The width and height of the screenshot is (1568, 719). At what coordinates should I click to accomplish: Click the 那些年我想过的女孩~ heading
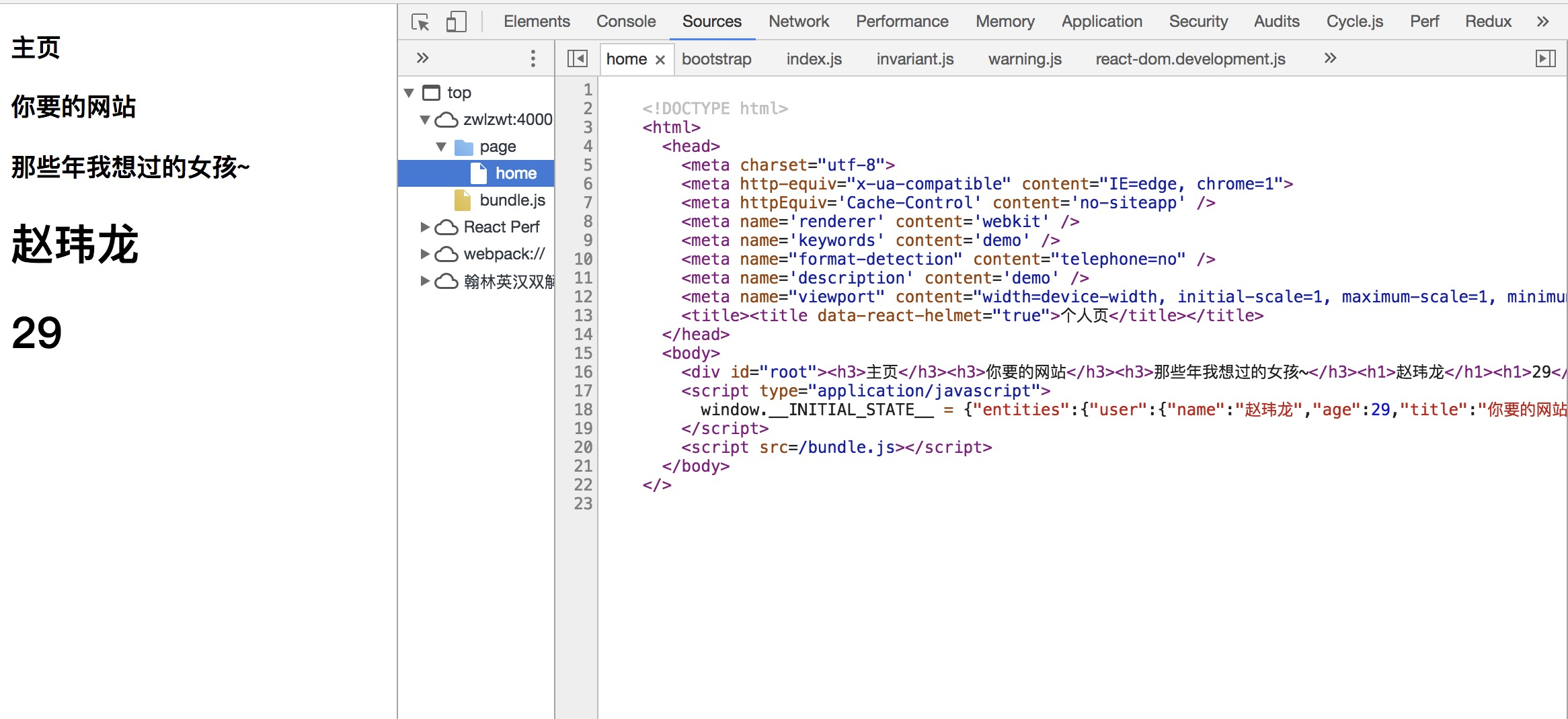click(x=130, y=167)
